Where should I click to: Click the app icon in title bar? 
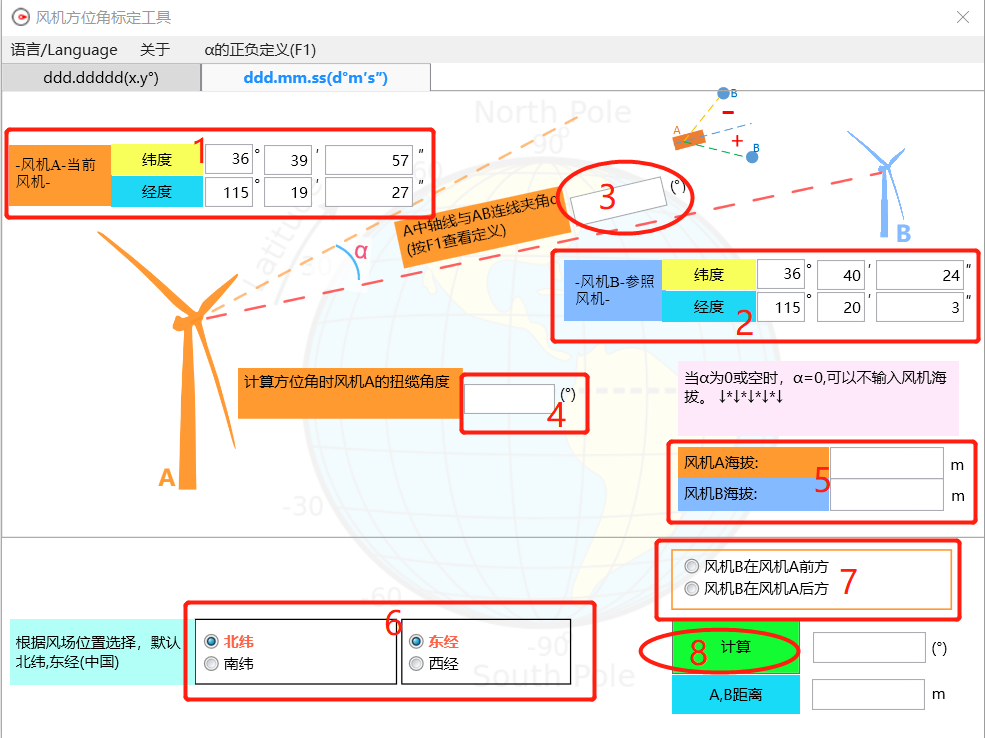19,17
